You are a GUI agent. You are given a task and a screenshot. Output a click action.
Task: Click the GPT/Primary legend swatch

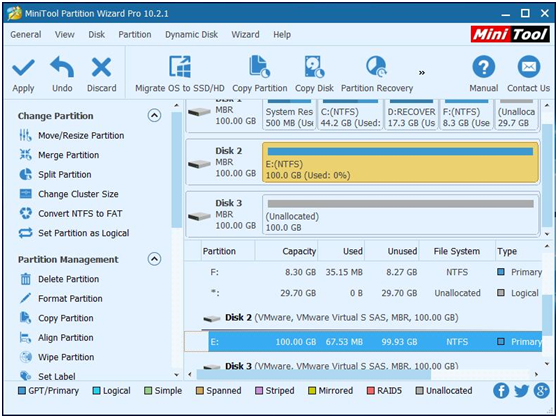click(22, 391)
